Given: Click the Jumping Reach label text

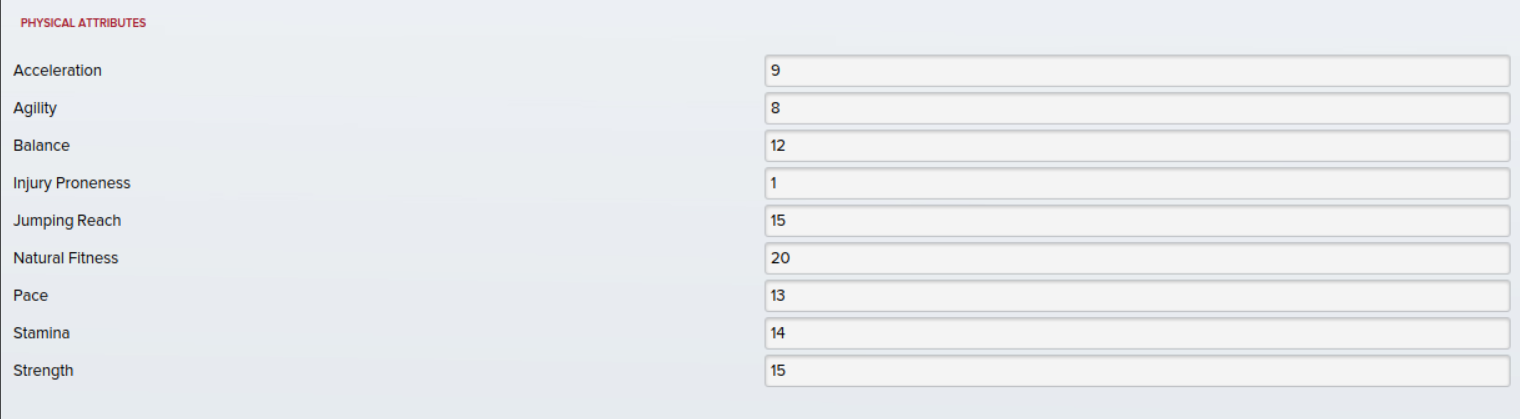Looking at the screenshot, I should coord(67,221).
